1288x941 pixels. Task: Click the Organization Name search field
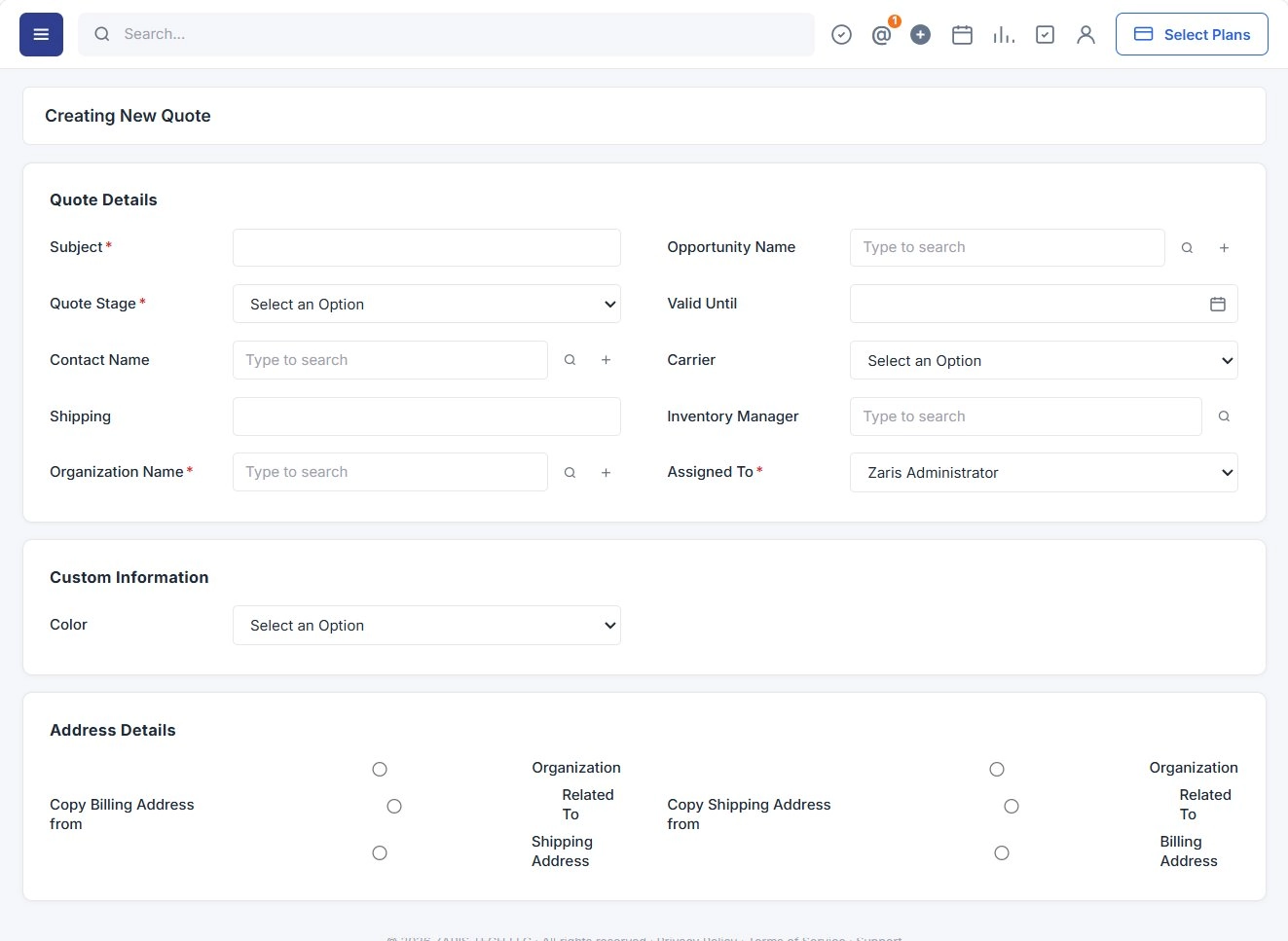pos(390,472)
